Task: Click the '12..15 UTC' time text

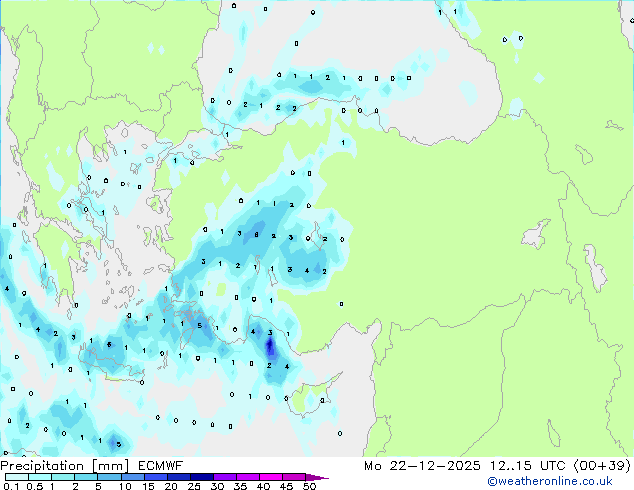Action: click(527, 466)
